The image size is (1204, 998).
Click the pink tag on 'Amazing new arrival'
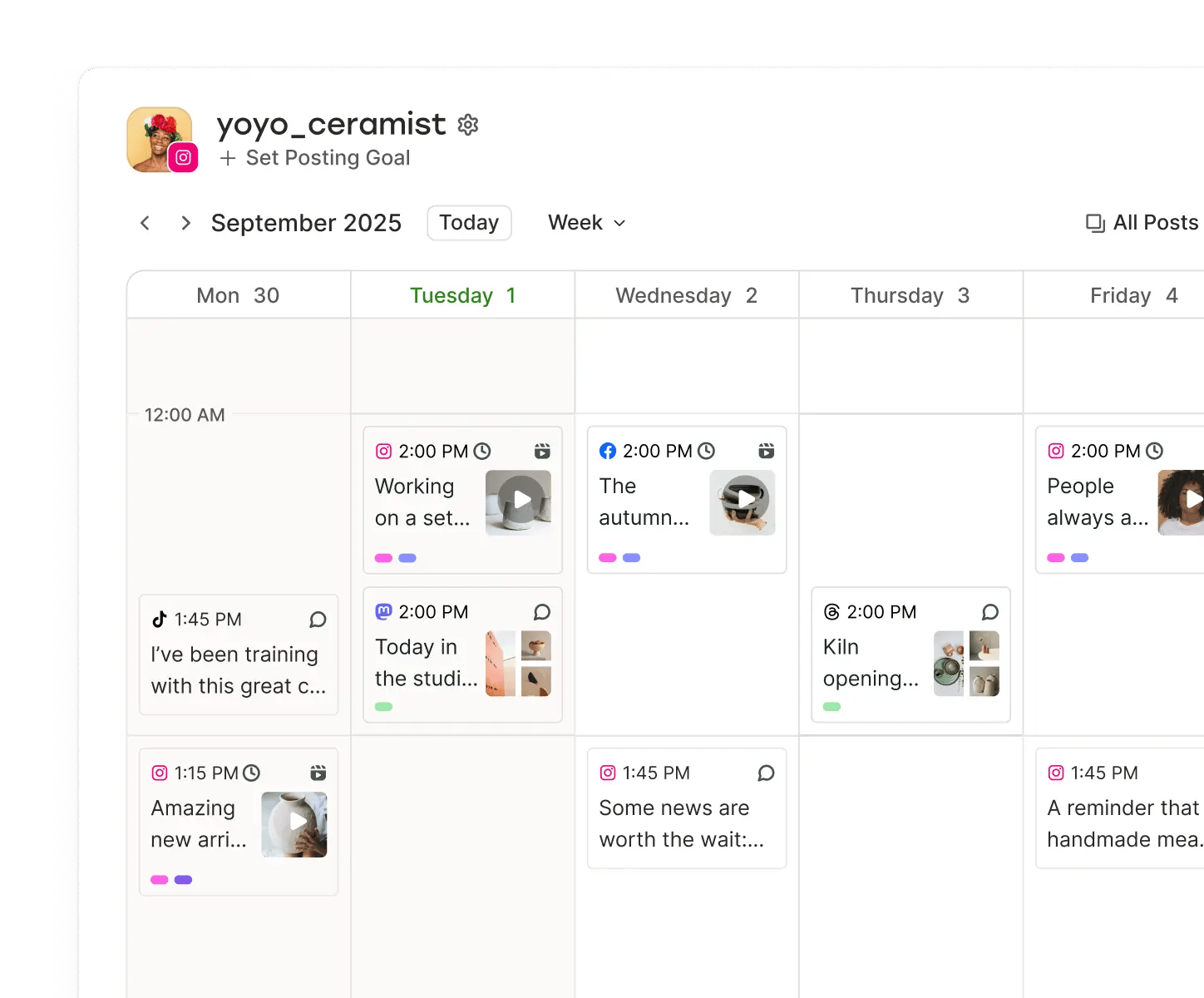[x=158, y=879]
